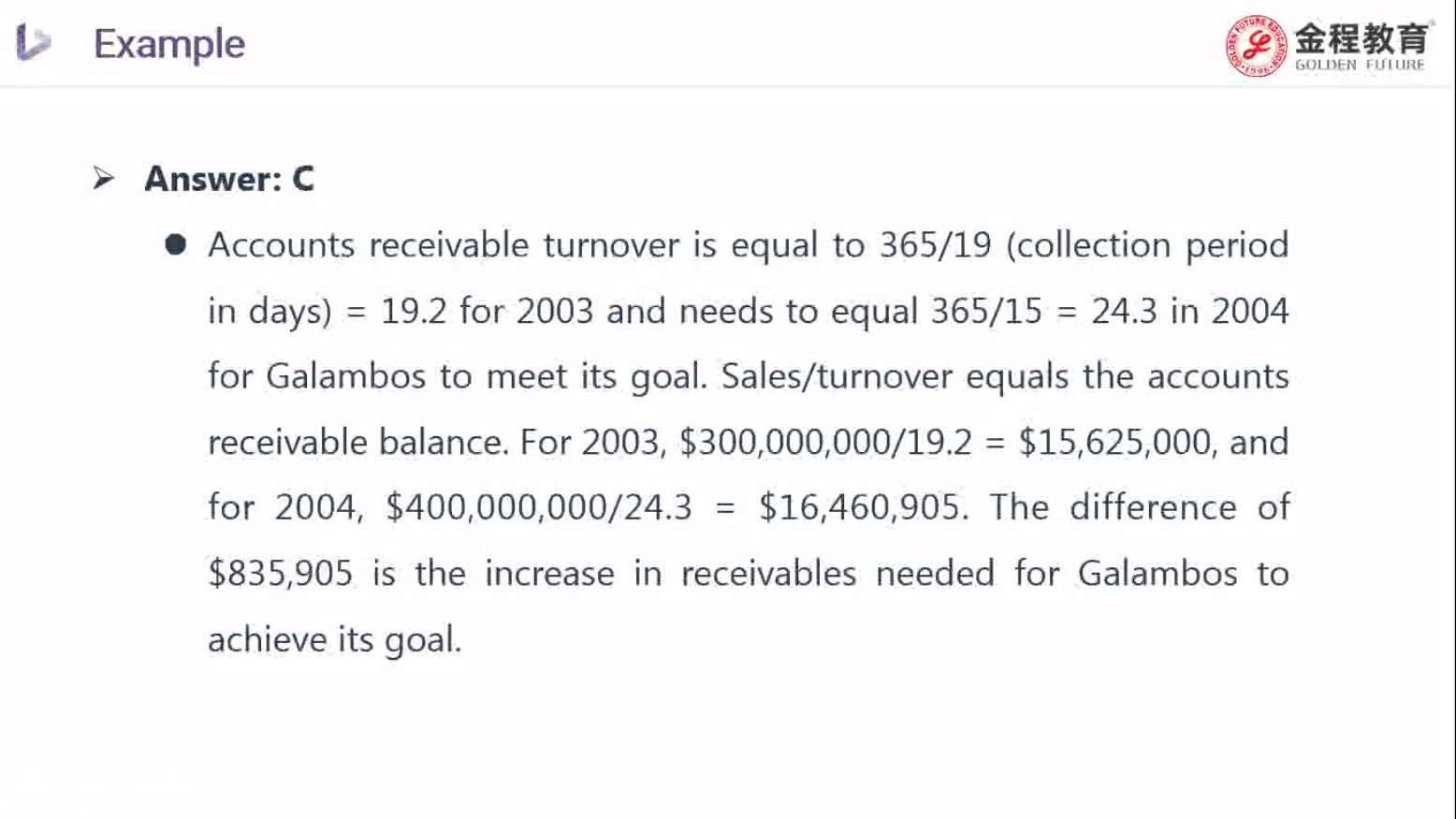The width and height of the screenshot is (1456, 819).
Task: Click the red Golden Future circular seal
Action: pyautogui.click(x=1256, y=46)
